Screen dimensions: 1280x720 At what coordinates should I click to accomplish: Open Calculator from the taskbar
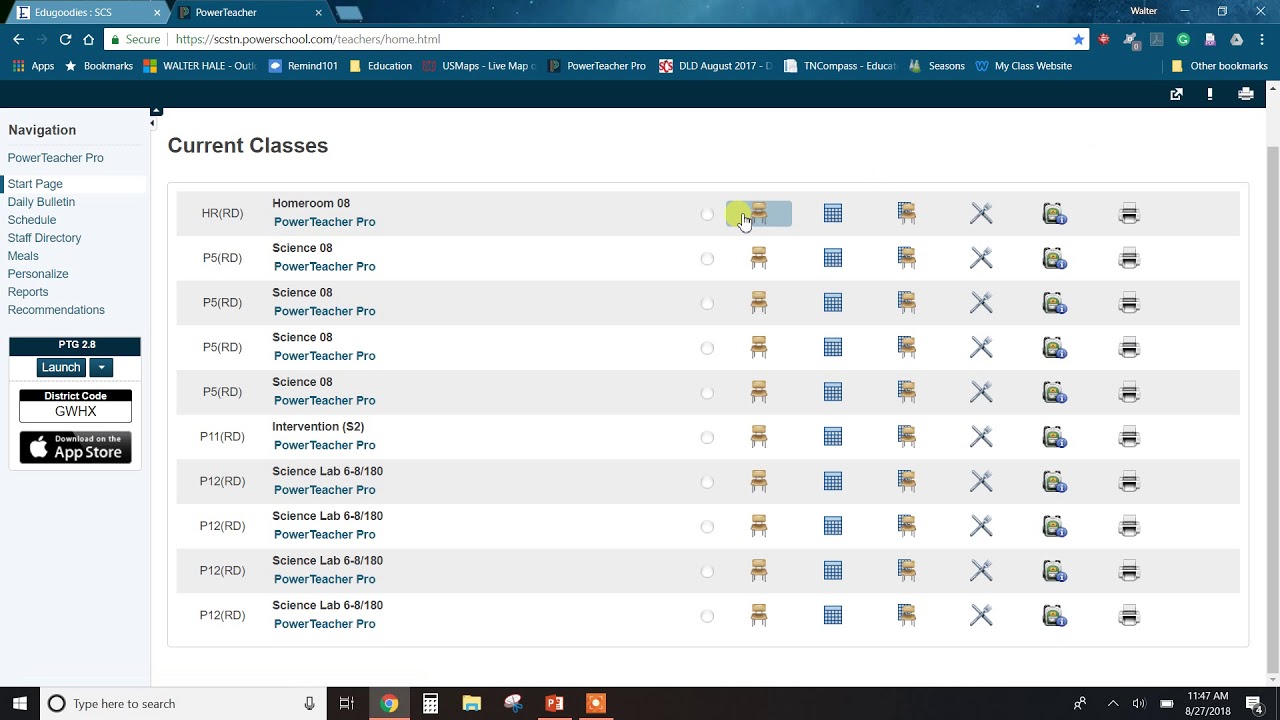pos(430,704)
